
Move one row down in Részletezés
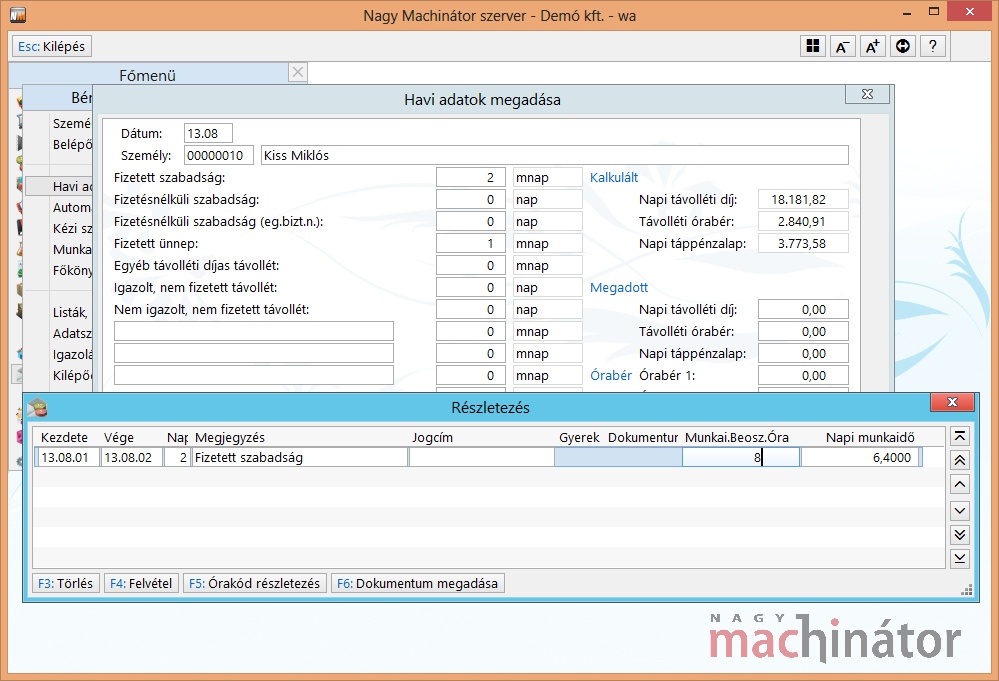coord(960,511)
